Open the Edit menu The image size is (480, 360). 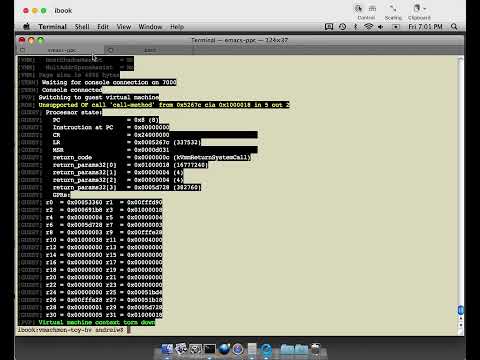103,27
